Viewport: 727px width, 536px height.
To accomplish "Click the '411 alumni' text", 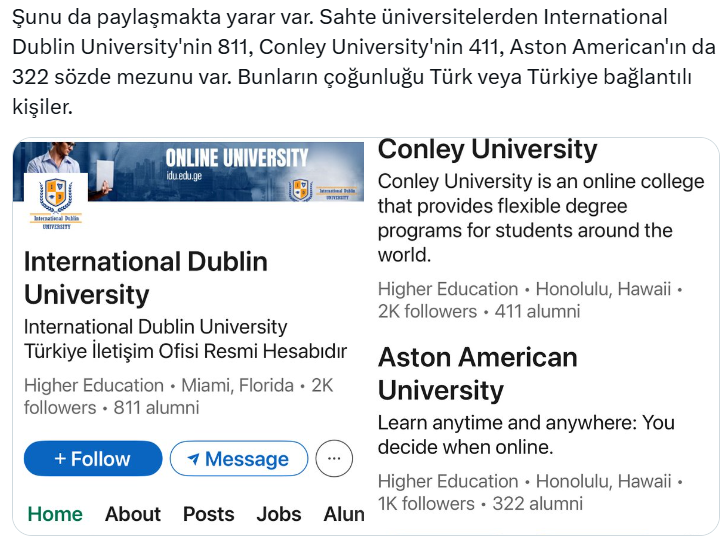I will coord(537,311).
